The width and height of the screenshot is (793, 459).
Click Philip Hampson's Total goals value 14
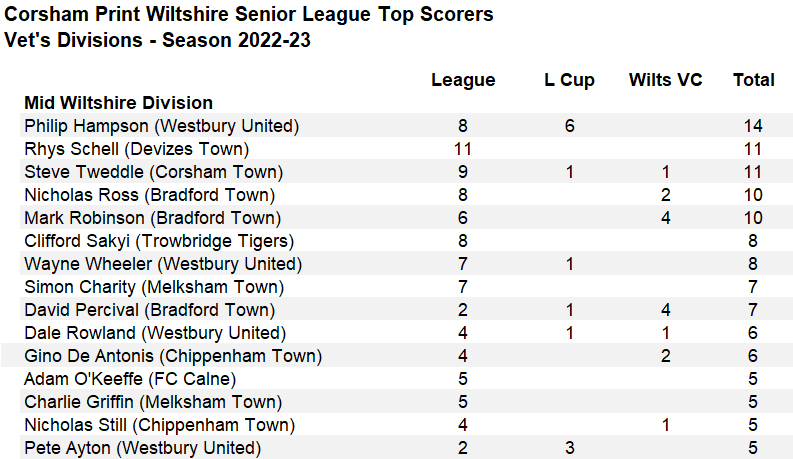tap(754, 126)
